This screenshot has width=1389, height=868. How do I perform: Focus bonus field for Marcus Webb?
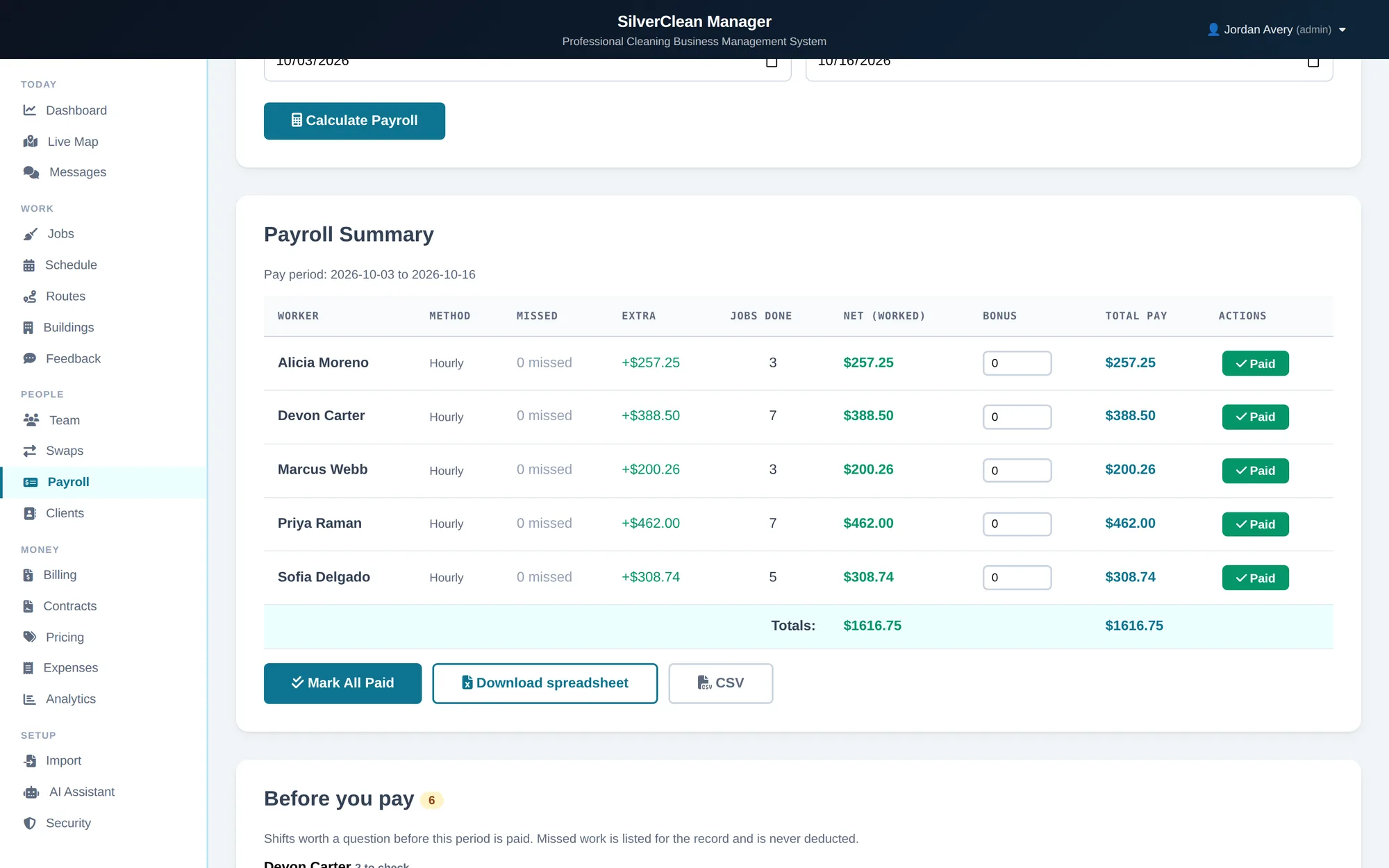(x=1017, y=471)
